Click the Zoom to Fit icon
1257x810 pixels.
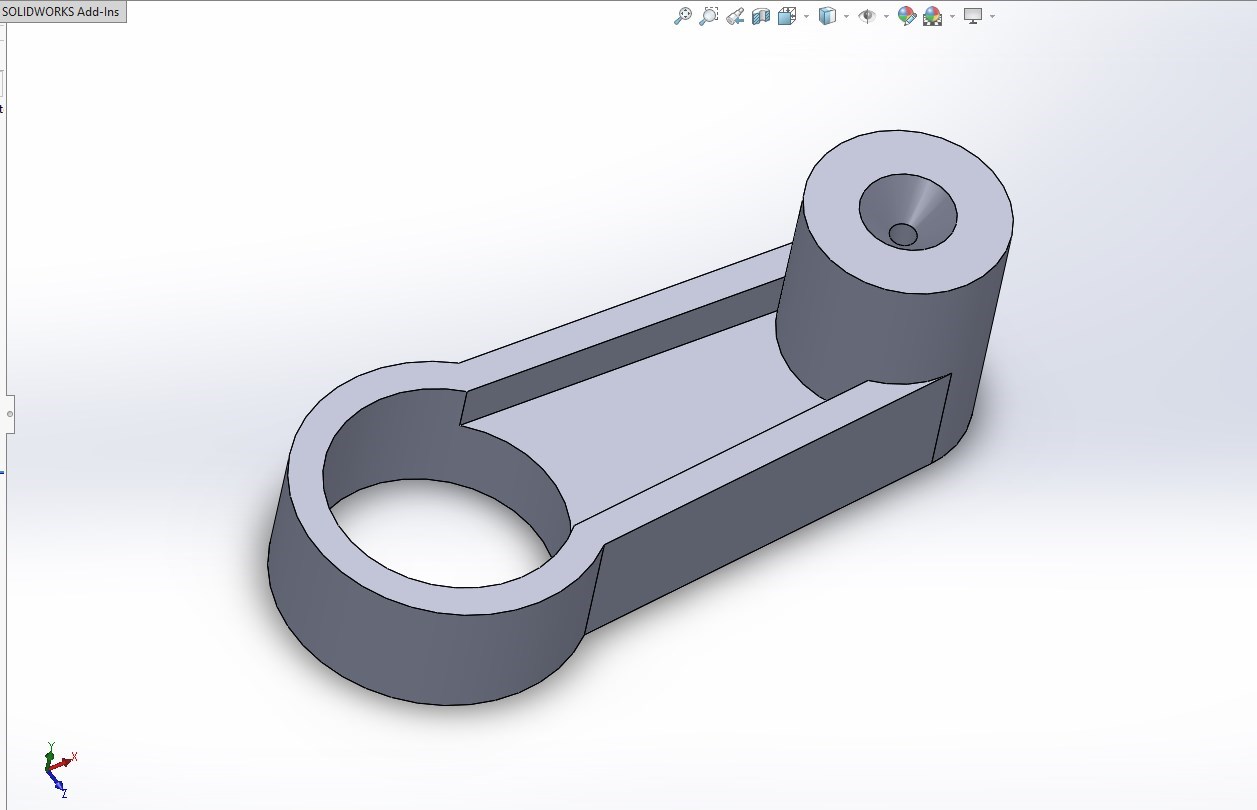(x=683, y=16)
